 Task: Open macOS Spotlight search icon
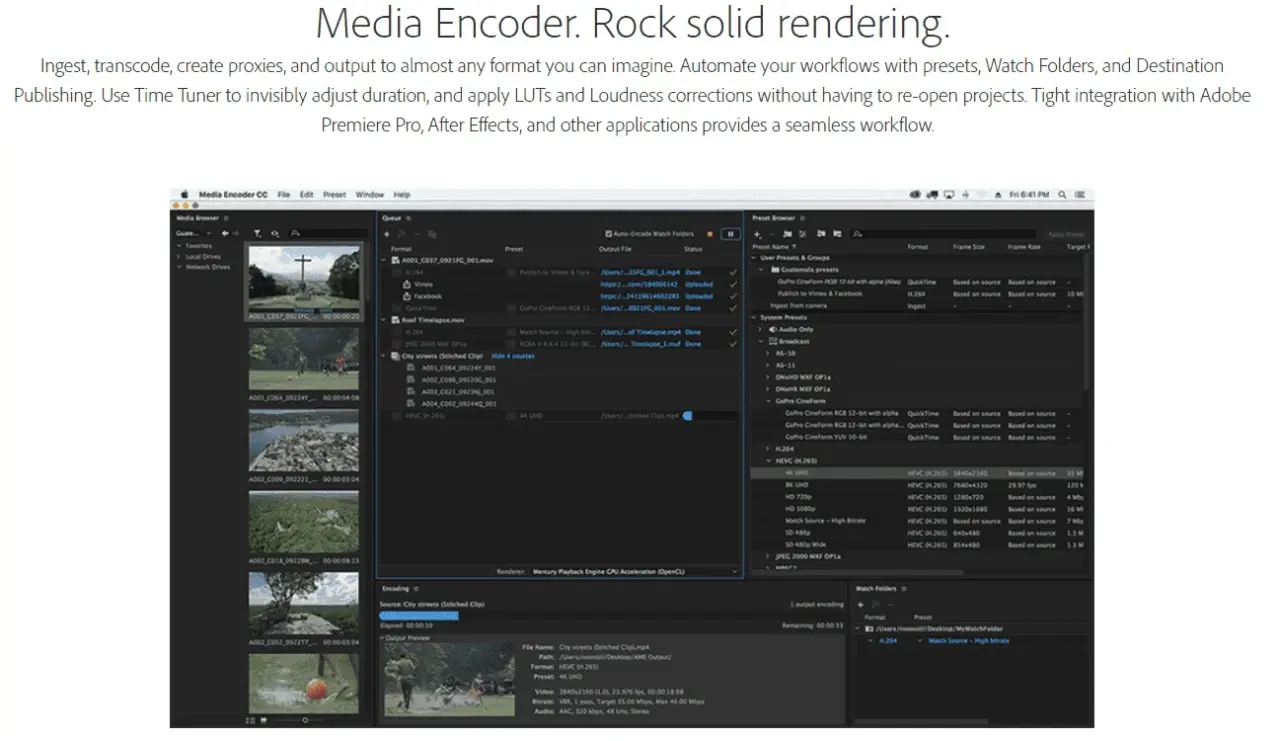(1062, 194)
